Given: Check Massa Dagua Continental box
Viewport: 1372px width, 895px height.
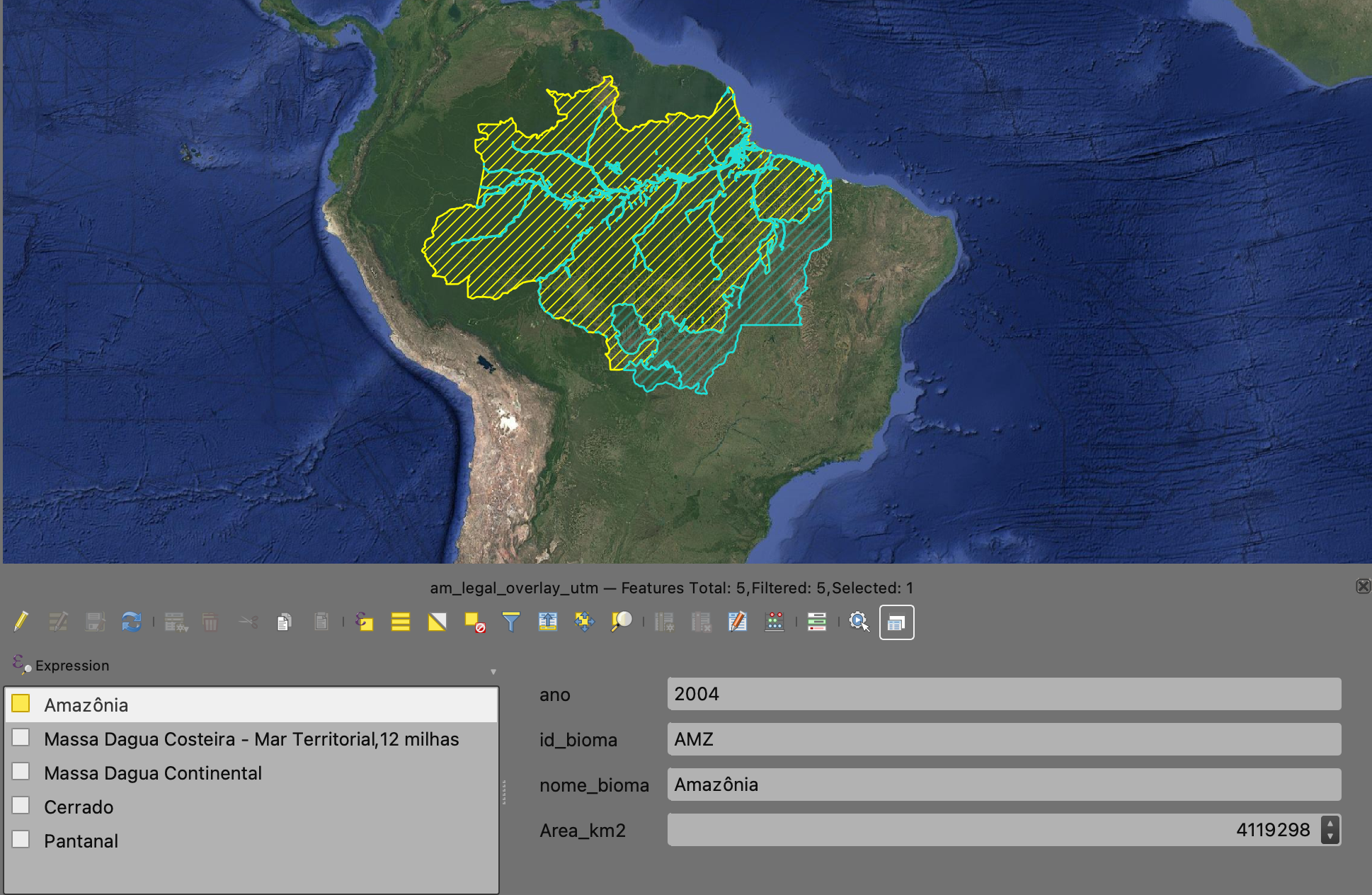Looking at the screenshot, I should [21, 771].
